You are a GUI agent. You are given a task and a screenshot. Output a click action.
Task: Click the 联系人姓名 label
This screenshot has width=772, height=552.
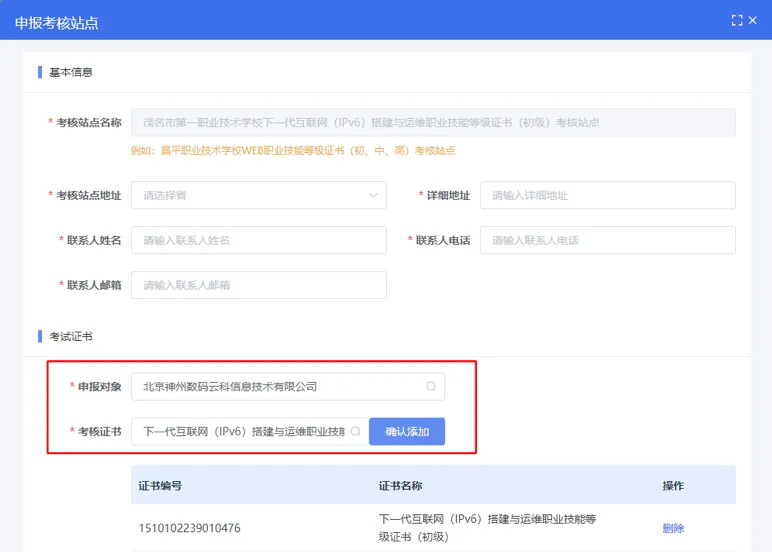pyautogui.click(x=94, y=240)
